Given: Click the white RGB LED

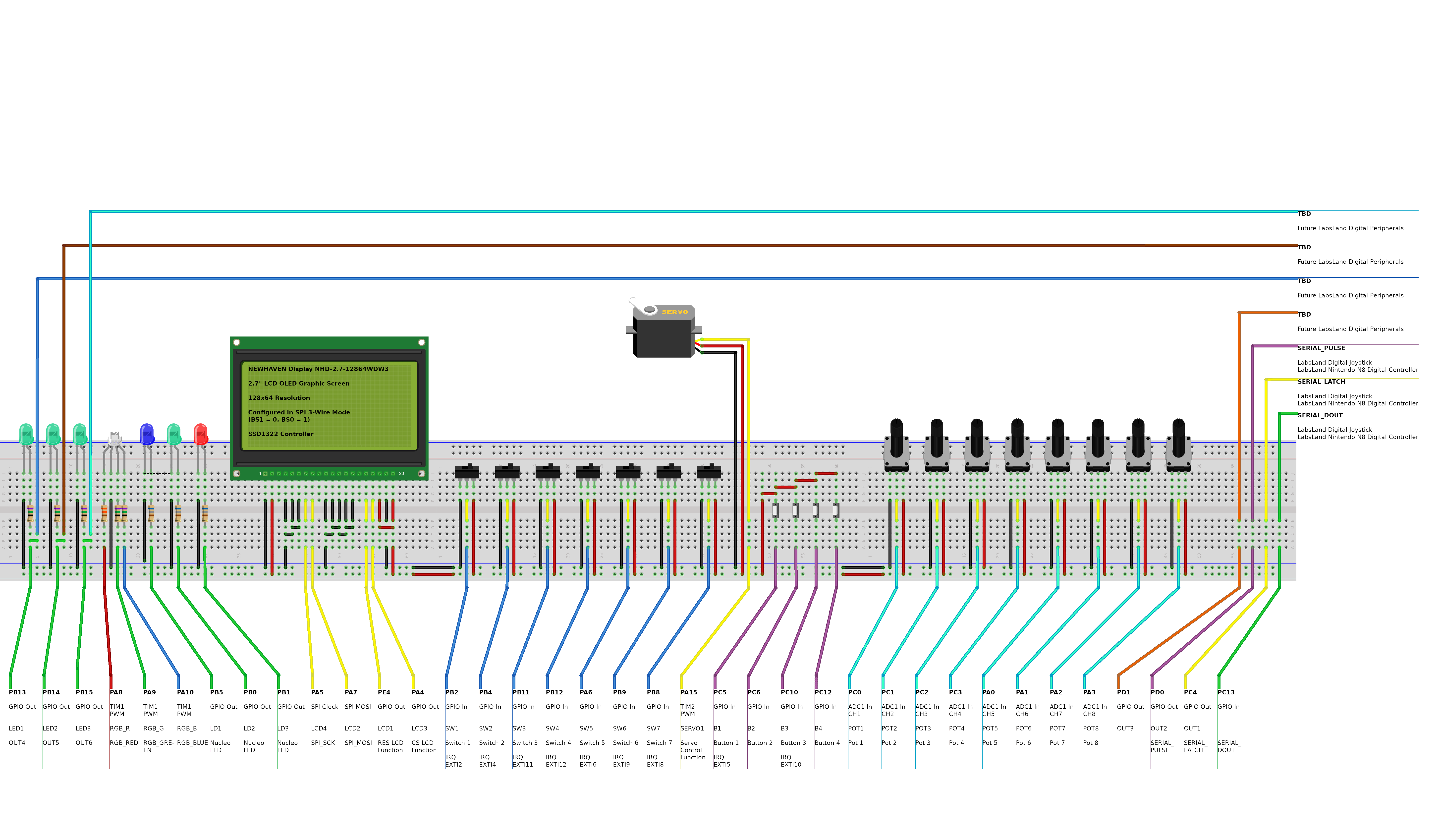Looking at the screenshot, I should pyautogui.click(x=115, y=439).
